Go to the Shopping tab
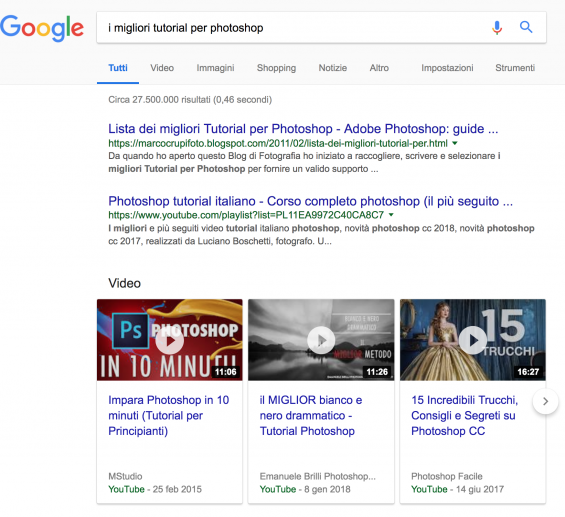Viewport: 565px width, 517px height. tap(276, 68)
